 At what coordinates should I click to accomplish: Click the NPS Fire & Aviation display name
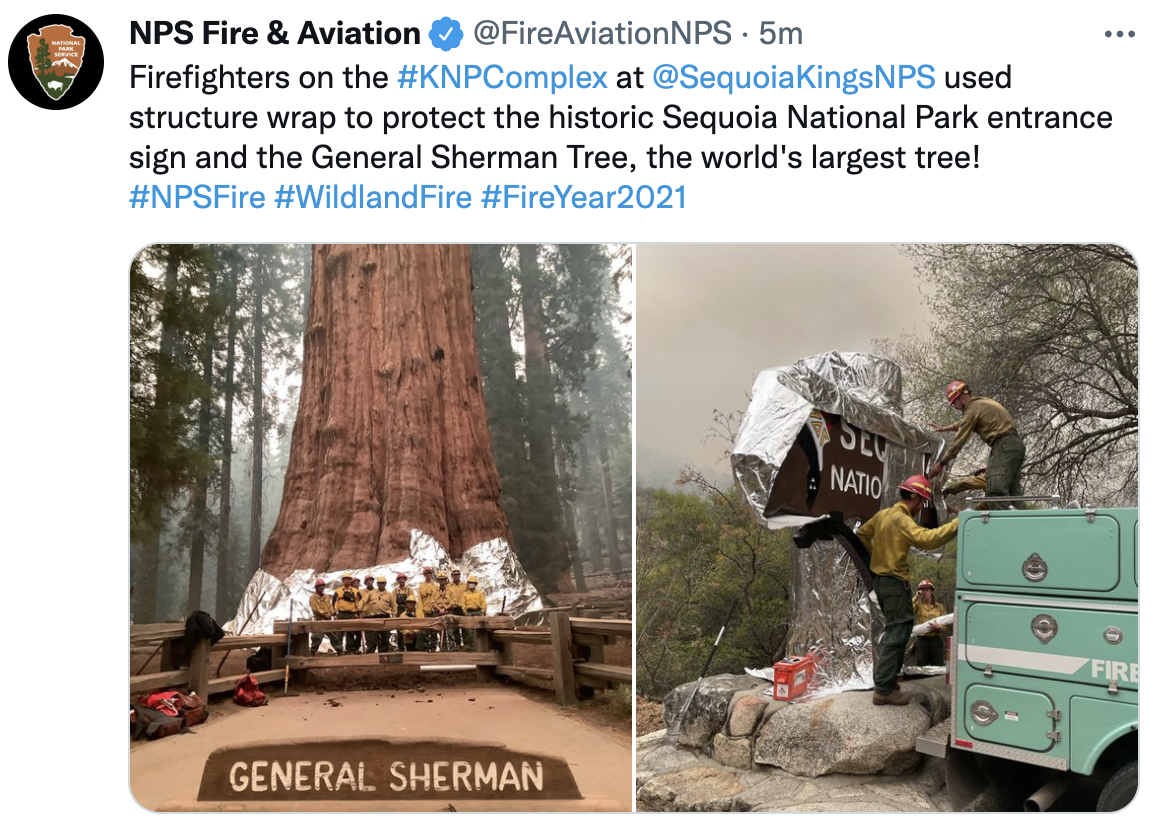(275, 33)
